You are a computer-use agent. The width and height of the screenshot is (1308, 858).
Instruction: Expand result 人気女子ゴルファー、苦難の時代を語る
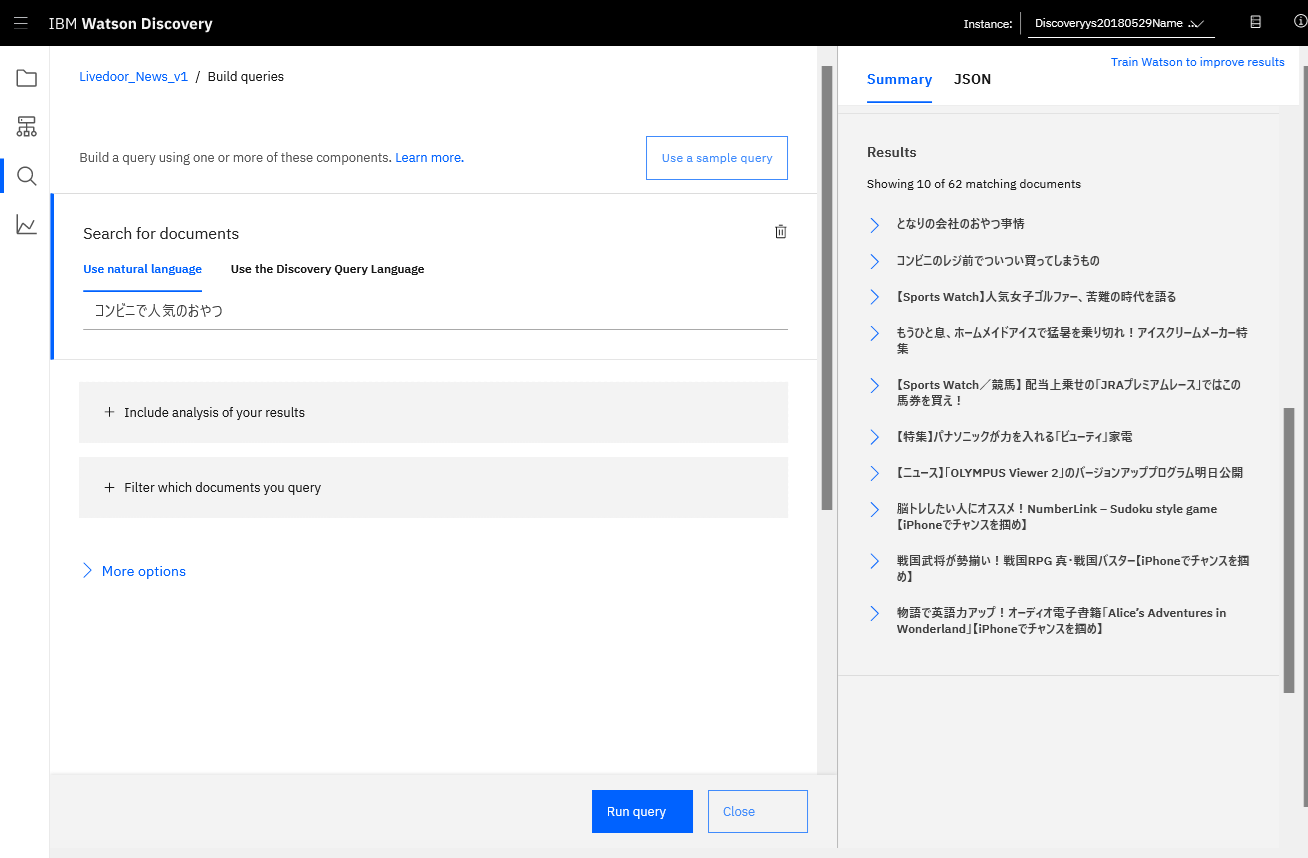point(874,297)
